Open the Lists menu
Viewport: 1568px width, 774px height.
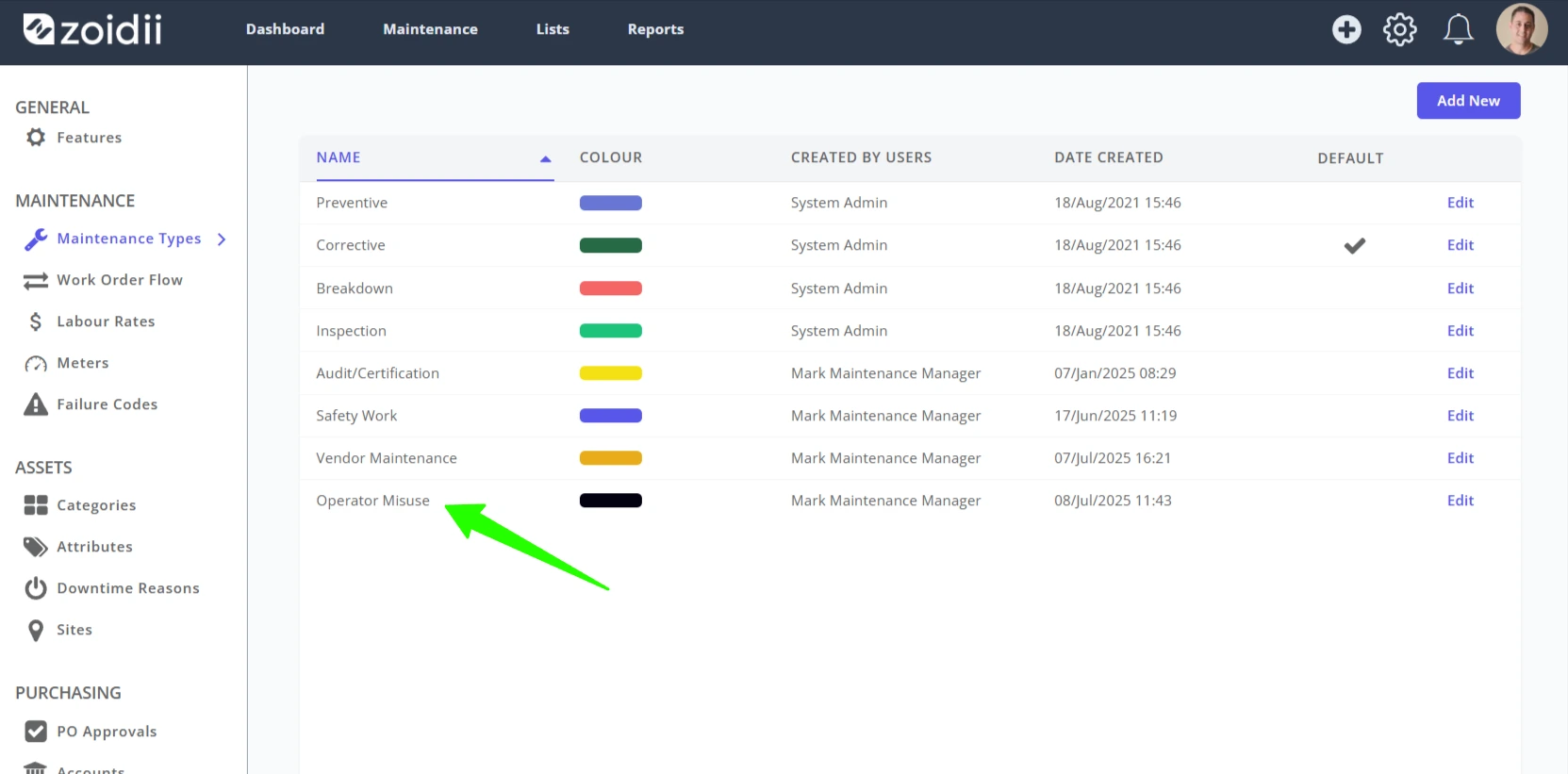[553, 29]
